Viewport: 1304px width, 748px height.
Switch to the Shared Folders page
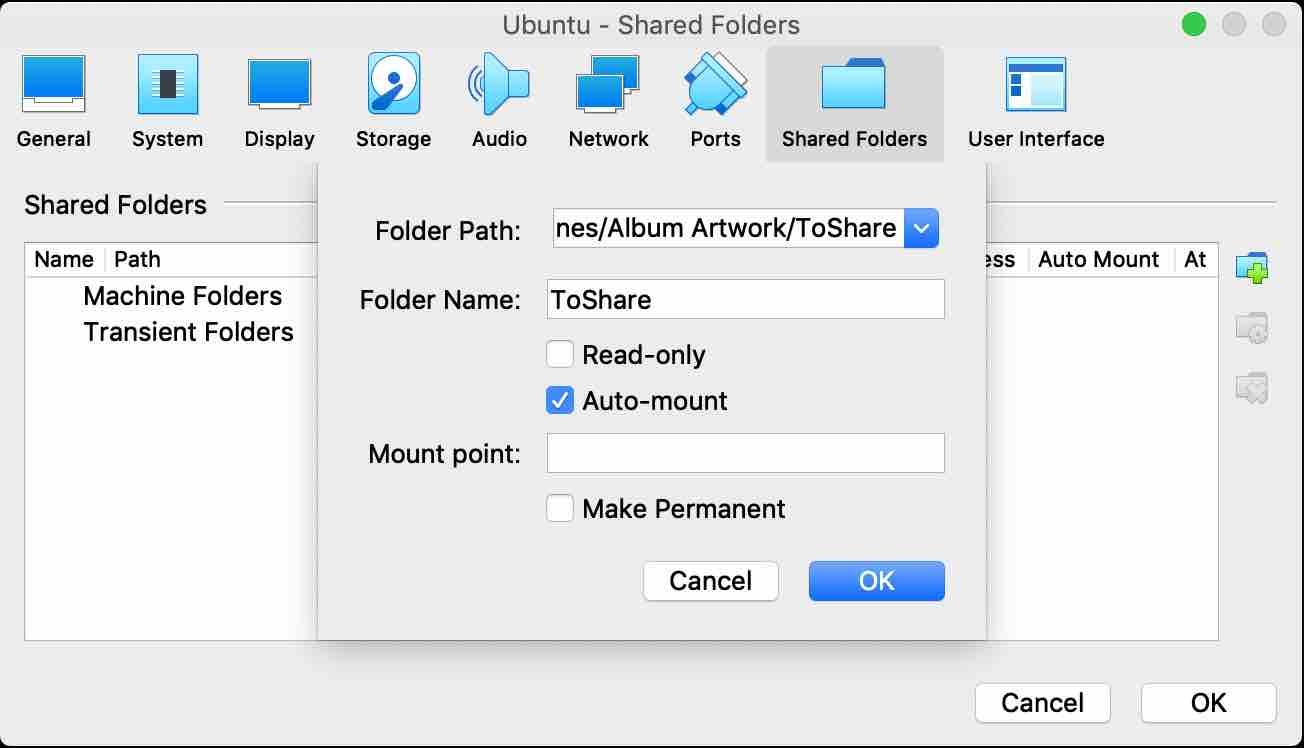click(854, 97)
